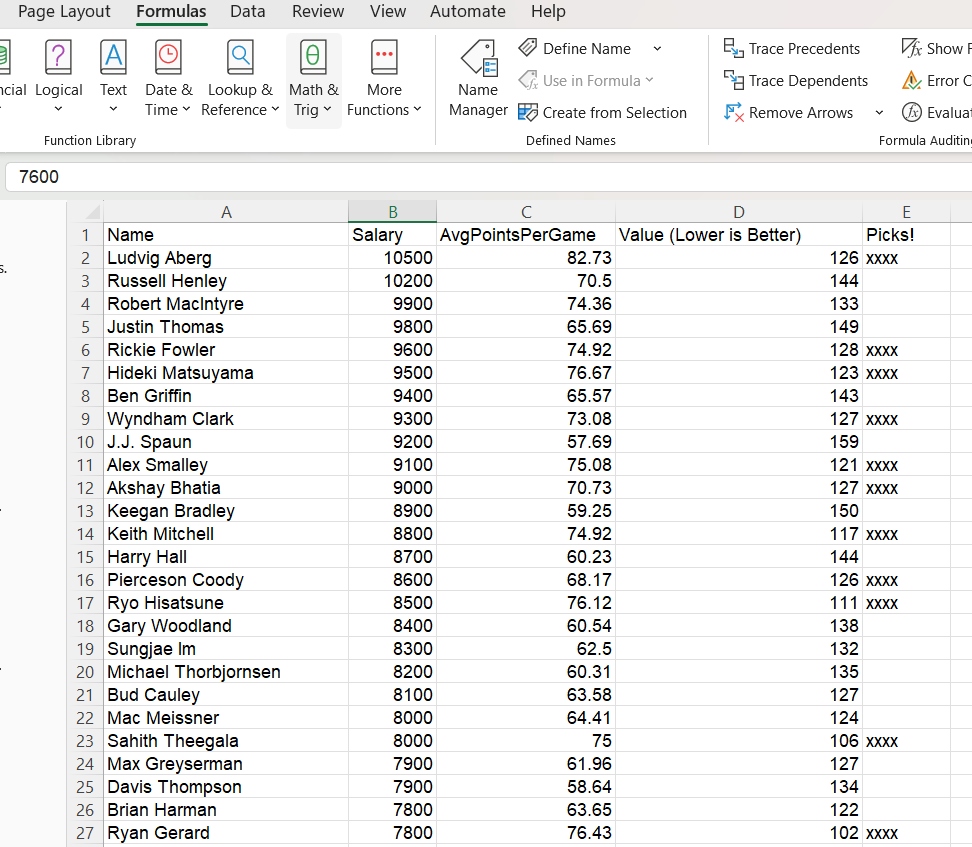The image size is (972, 847).
Task: Select row 27 header
Action: pos(86,833)
